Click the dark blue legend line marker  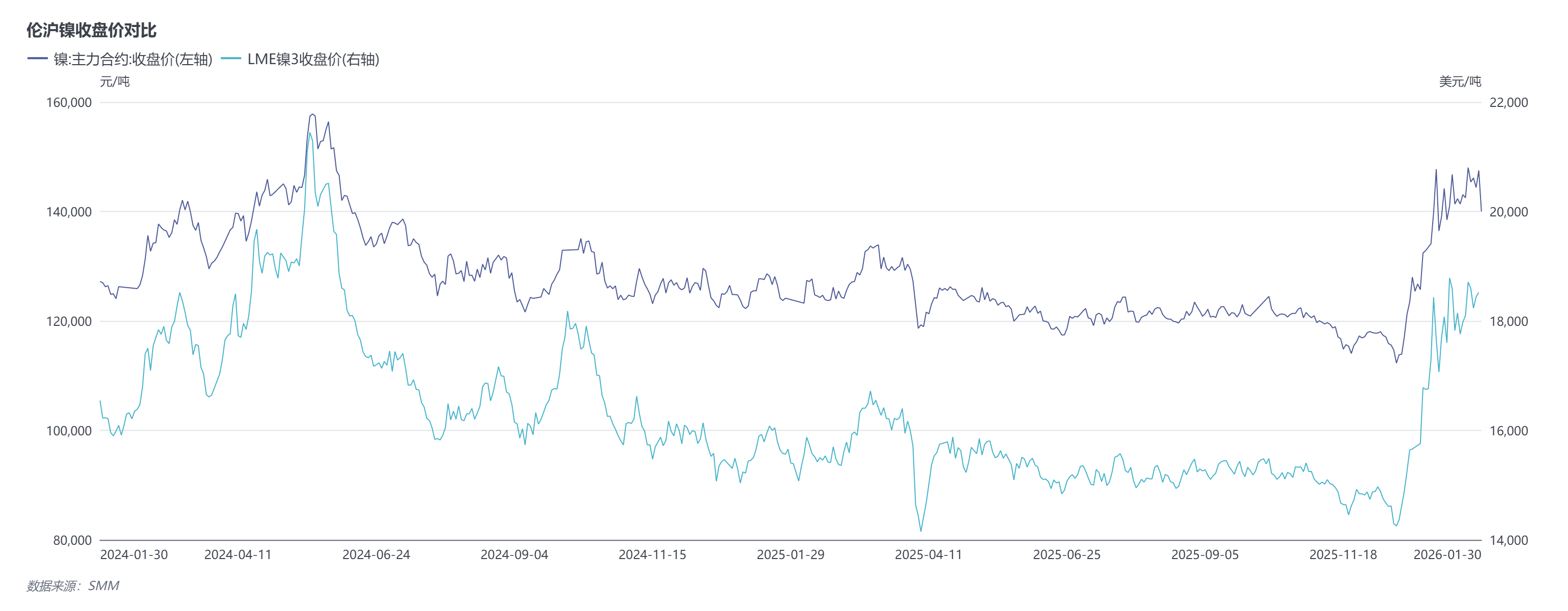[x=38, y=59]
